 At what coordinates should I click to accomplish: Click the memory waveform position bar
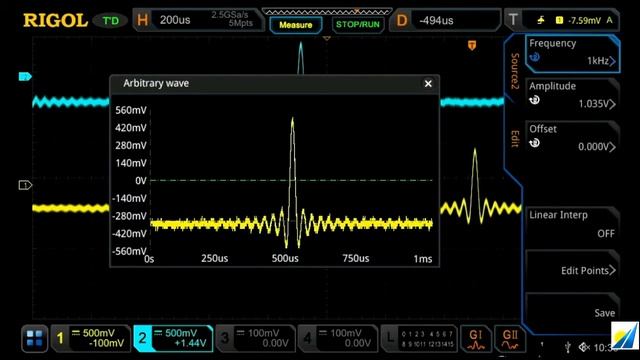[327, 12]
